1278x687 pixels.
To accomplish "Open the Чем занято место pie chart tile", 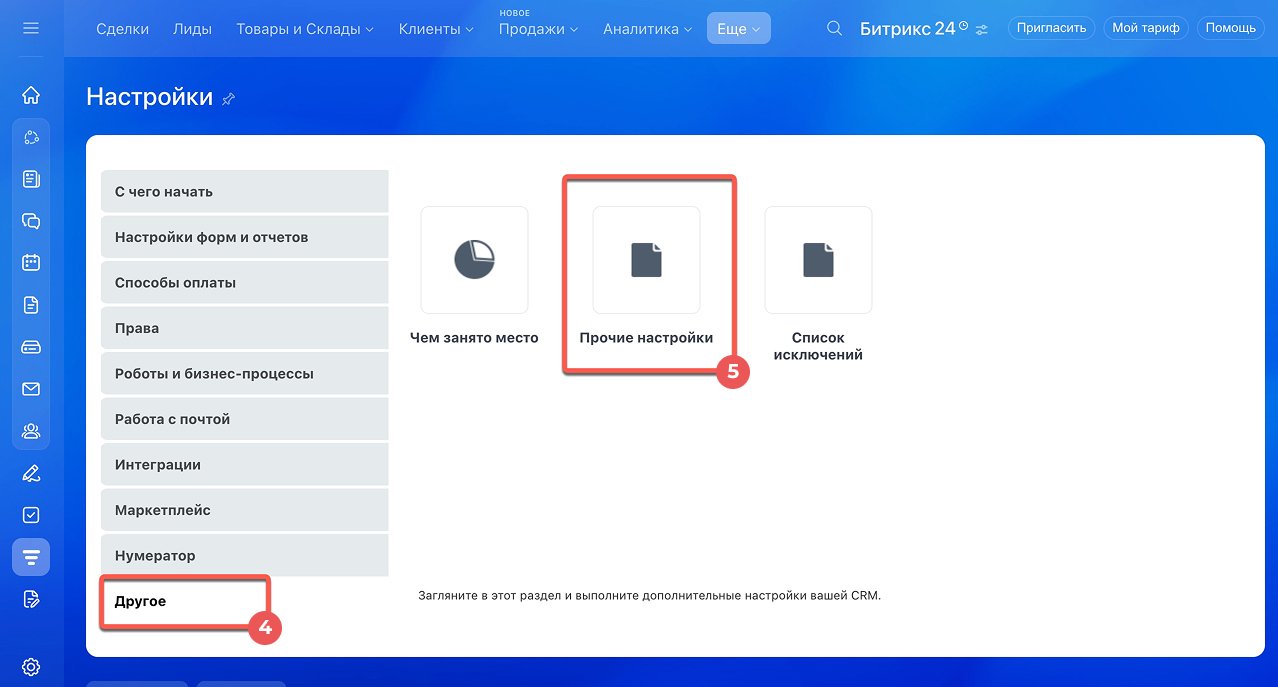I will click(x=474, y=260).
